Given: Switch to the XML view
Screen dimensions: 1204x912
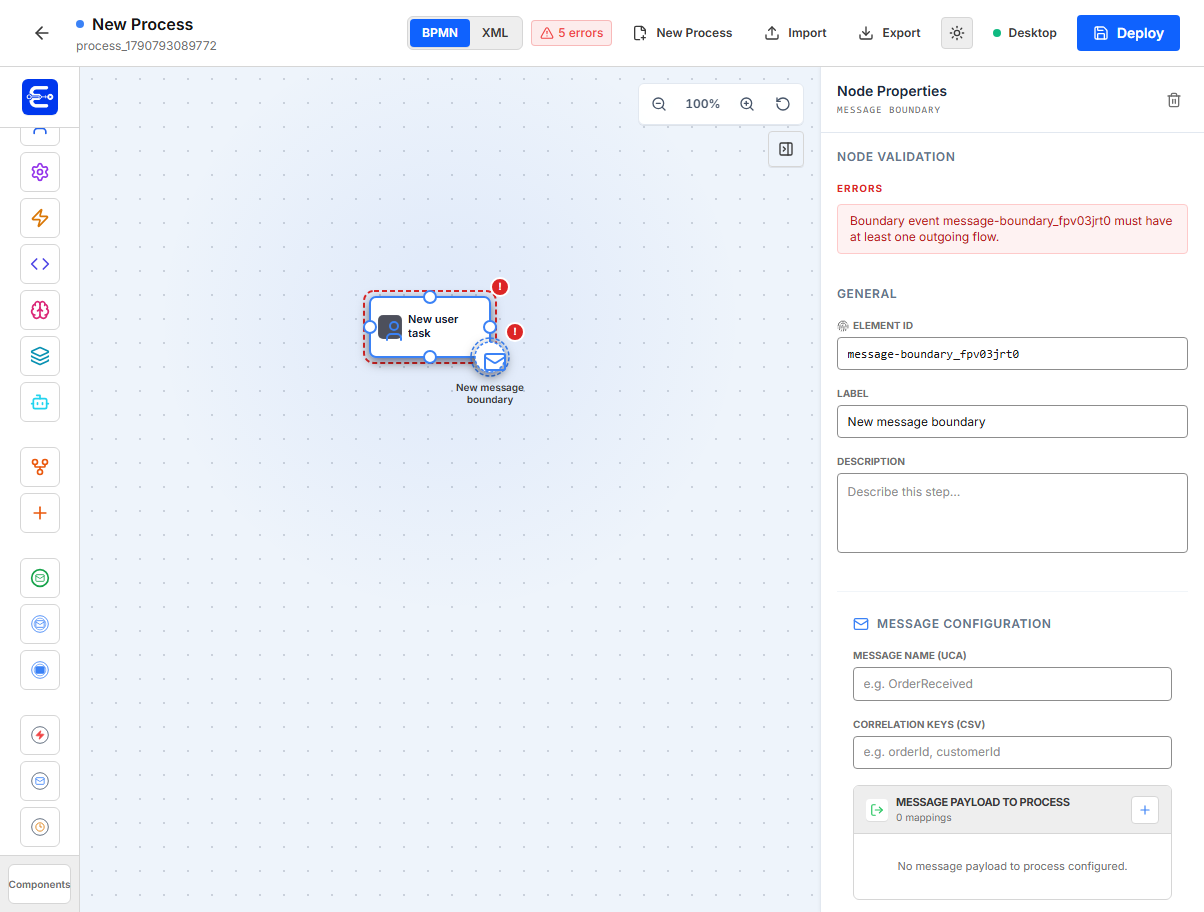Looking at the screenshot, I should point(495,33).
